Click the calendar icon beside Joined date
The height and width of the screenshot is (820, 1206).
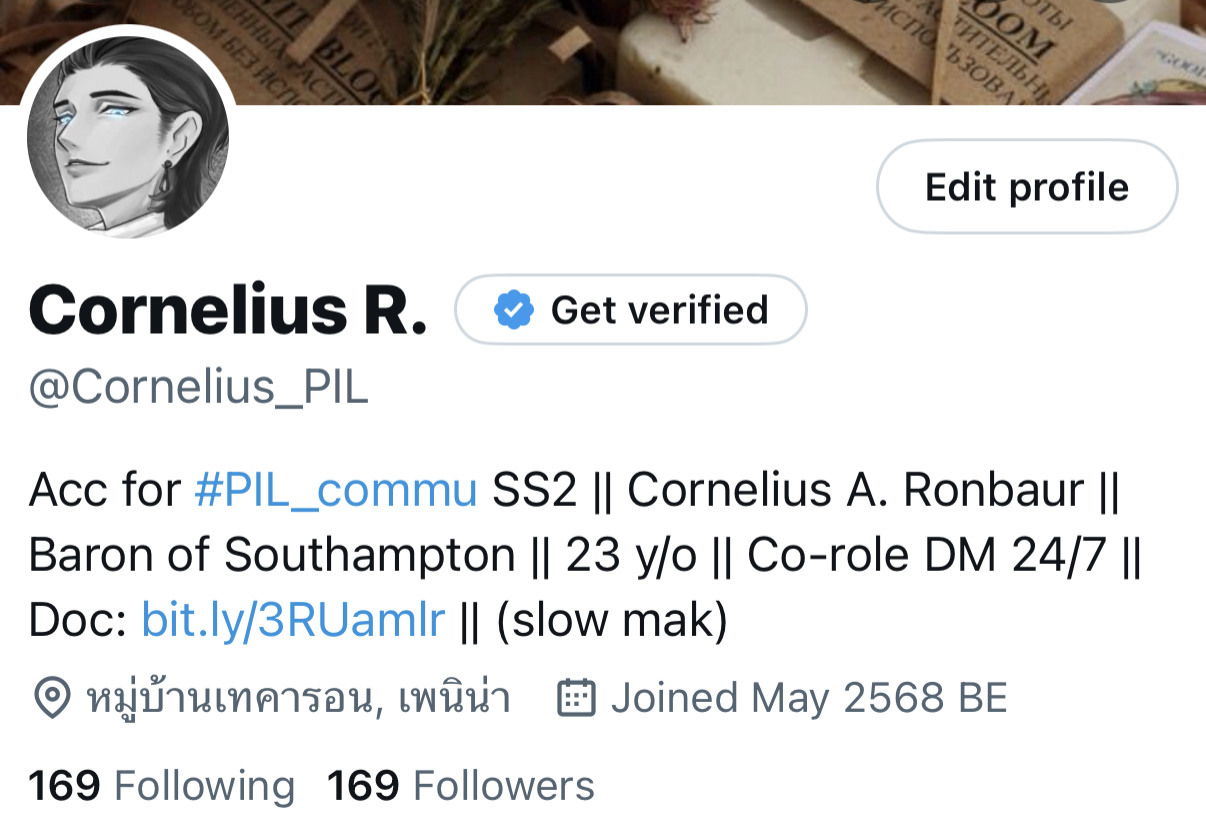pos(576,698)
